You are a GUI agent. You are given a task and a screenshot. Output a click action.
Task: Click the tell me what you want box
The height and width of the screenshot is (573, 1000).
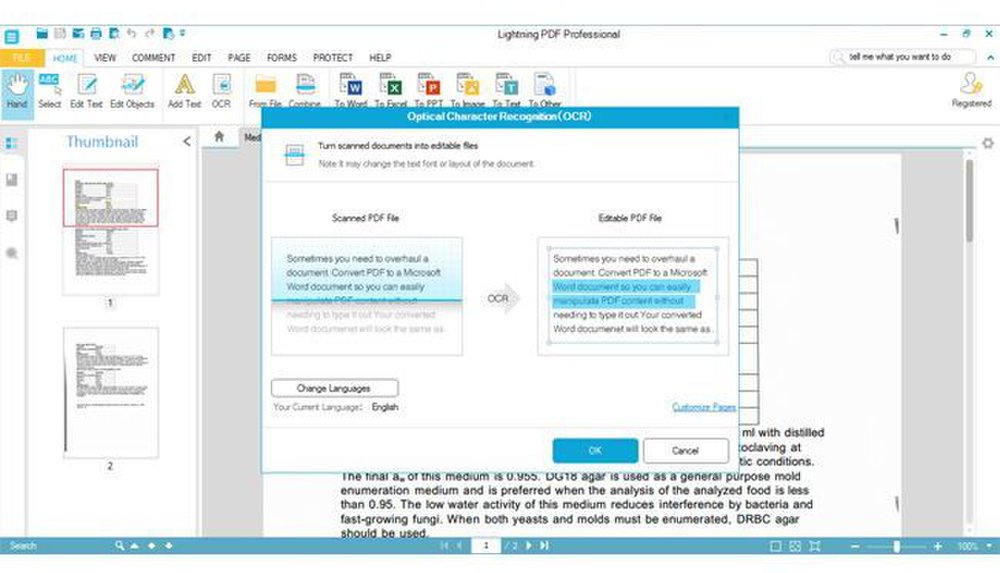pyautogui.click(x=903, y=57)
